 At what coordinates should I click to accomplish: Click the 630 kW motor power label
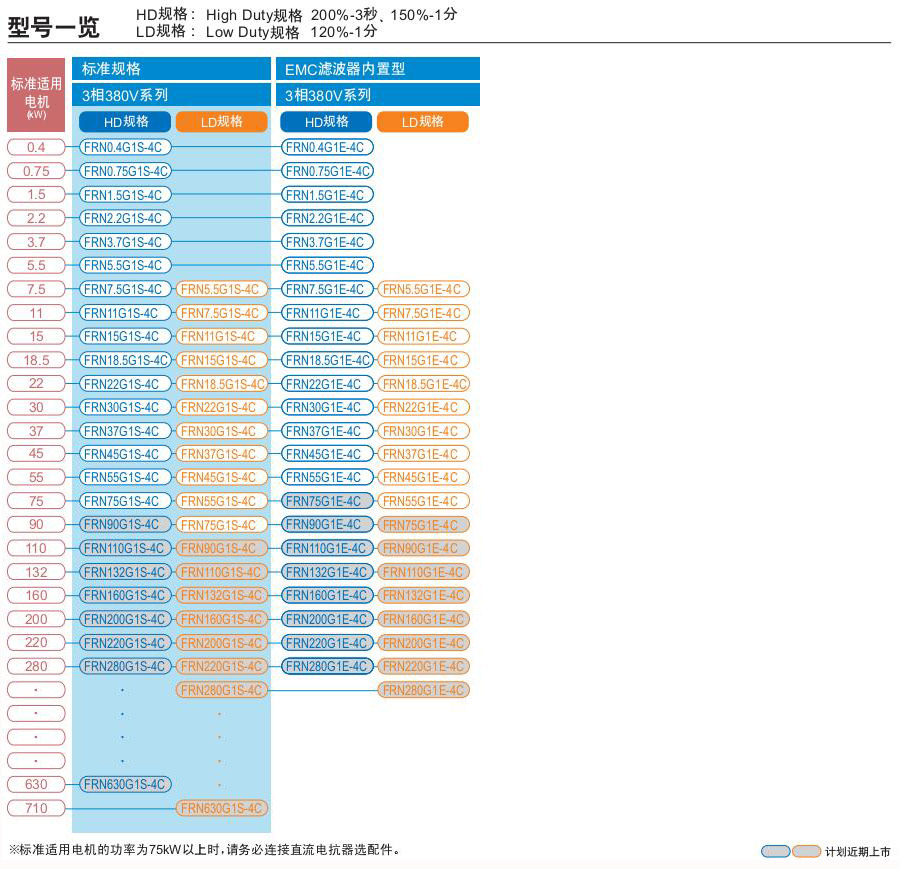[x=36, y=784]
